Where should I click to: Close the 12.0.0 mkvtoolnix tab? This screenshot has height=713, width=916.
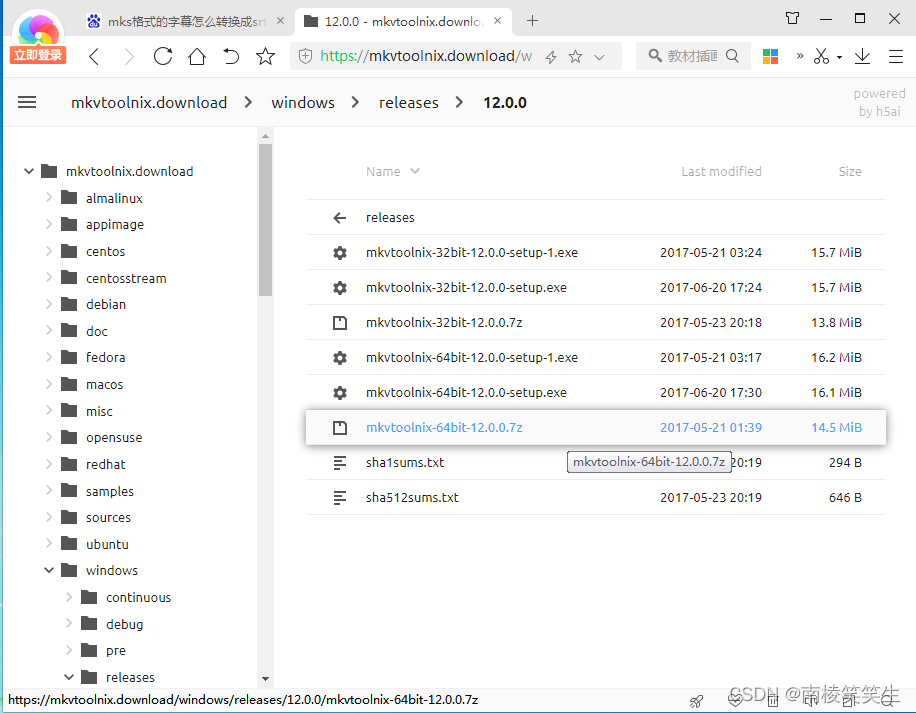pos(497,20)
